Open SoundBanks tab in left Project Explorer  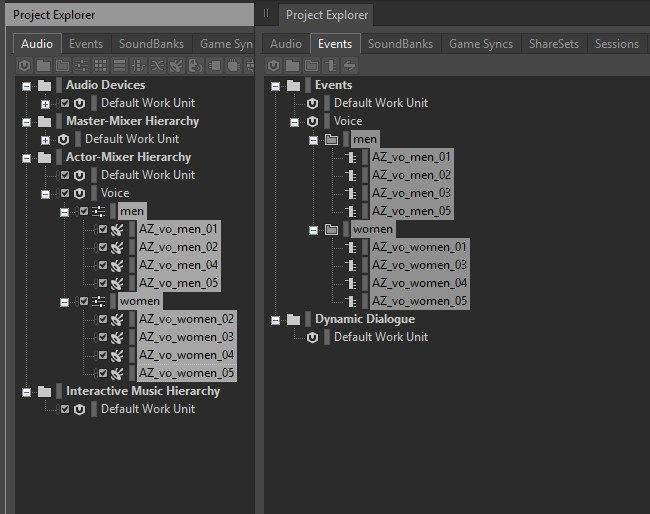(x=151, y=44)
